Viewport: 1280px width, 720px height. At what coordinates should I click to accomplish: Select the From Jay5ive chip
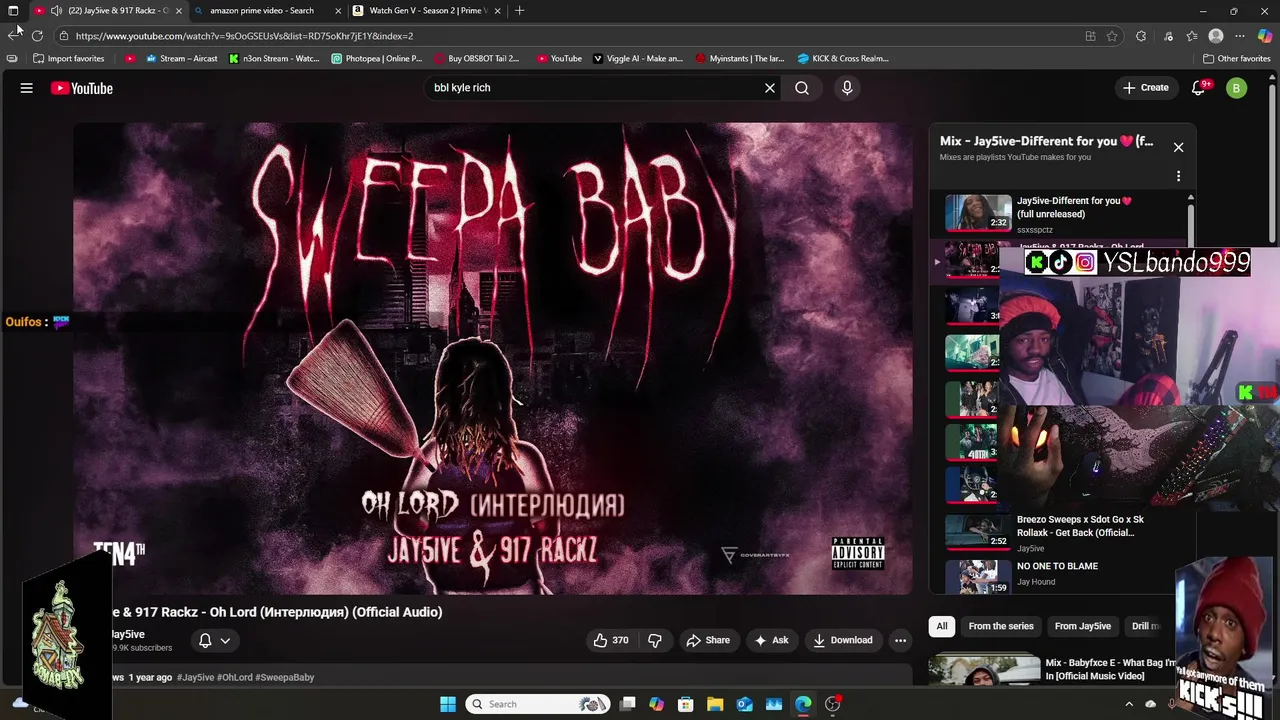(x=1083, y=626)
